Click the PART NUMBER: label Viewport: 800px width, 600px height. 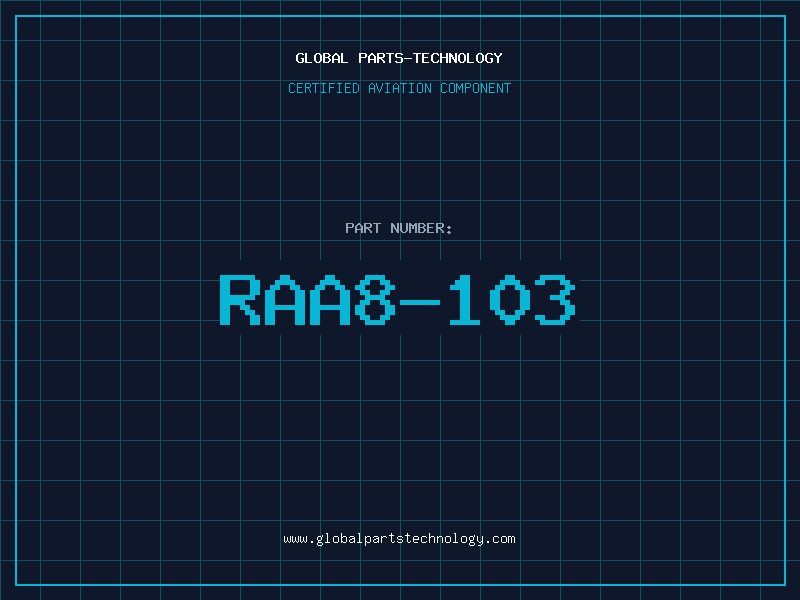[399, 228]
